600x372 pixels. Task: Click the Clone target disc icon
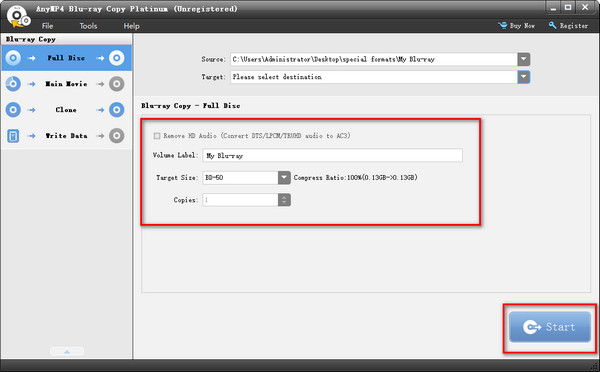(x=117, y=110)
